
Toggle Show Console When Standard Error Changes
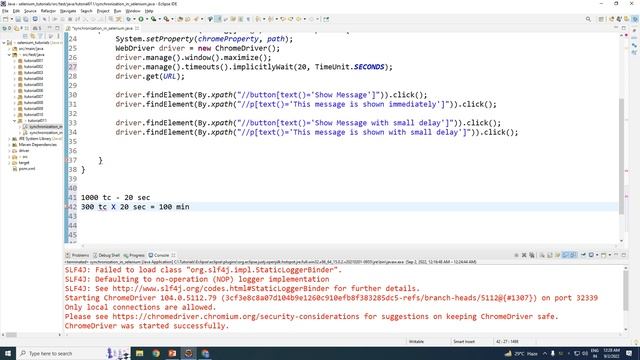click(x=573, y=255)
